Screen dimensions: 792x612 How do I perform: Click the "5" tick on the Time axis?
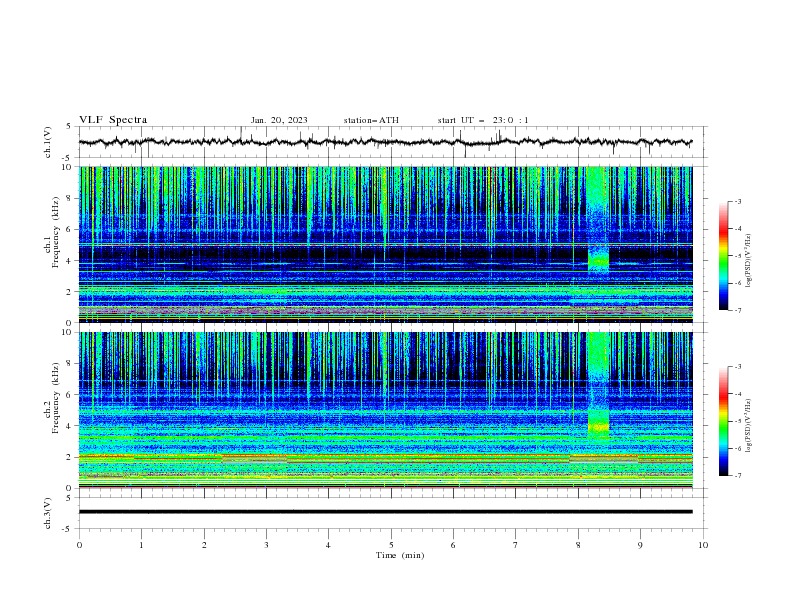point(391,545)
